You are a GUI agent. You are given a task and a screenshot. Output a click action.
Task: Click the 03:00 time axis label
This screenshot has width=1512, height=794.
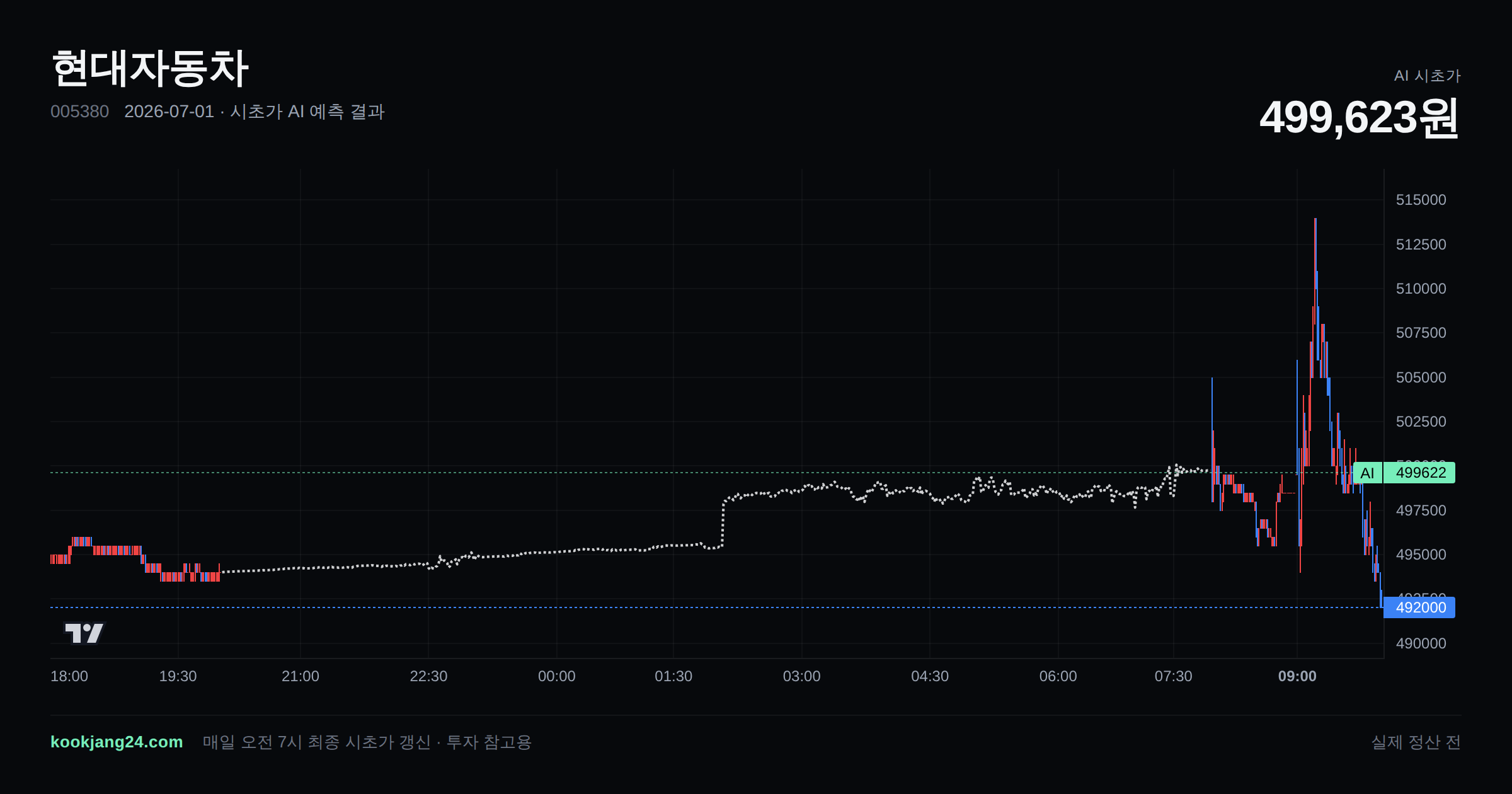click(801, 676)
